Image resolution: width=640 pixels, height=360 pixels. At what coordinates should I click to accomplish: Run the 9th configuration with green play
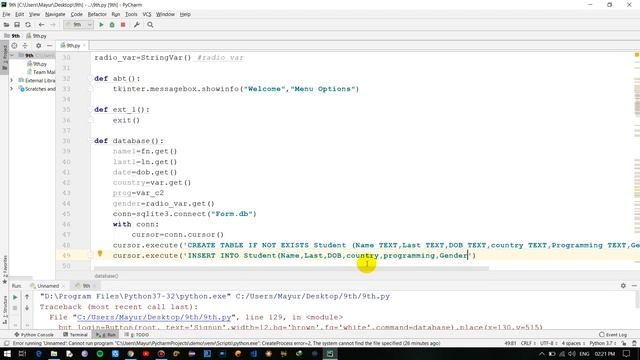[101, 25]
